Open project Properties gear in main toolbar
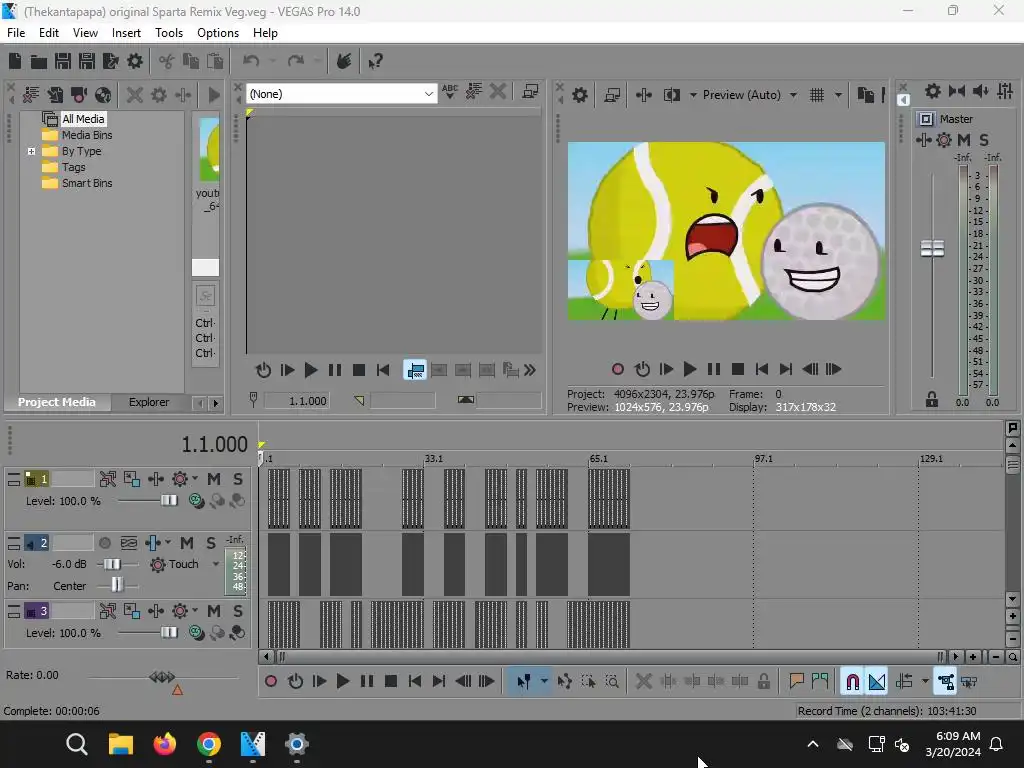1024x768 pixels. [x=135, y=61]
